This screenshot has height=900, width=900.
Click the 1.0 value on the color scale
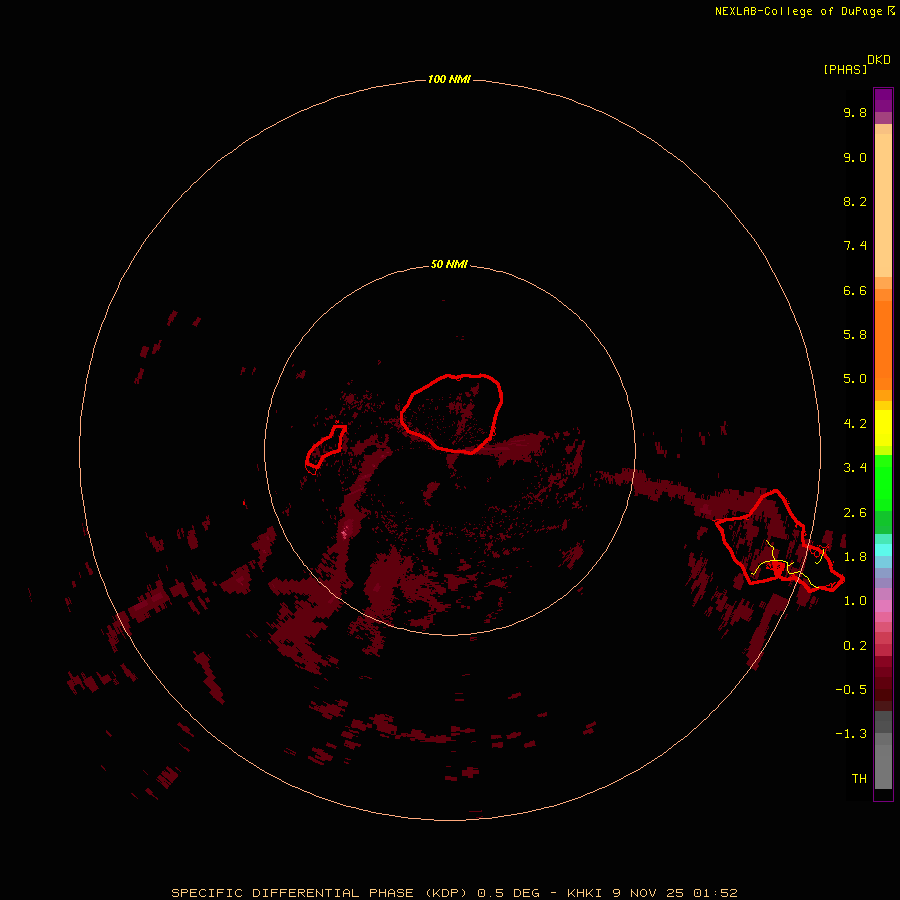tap(855, 601)
